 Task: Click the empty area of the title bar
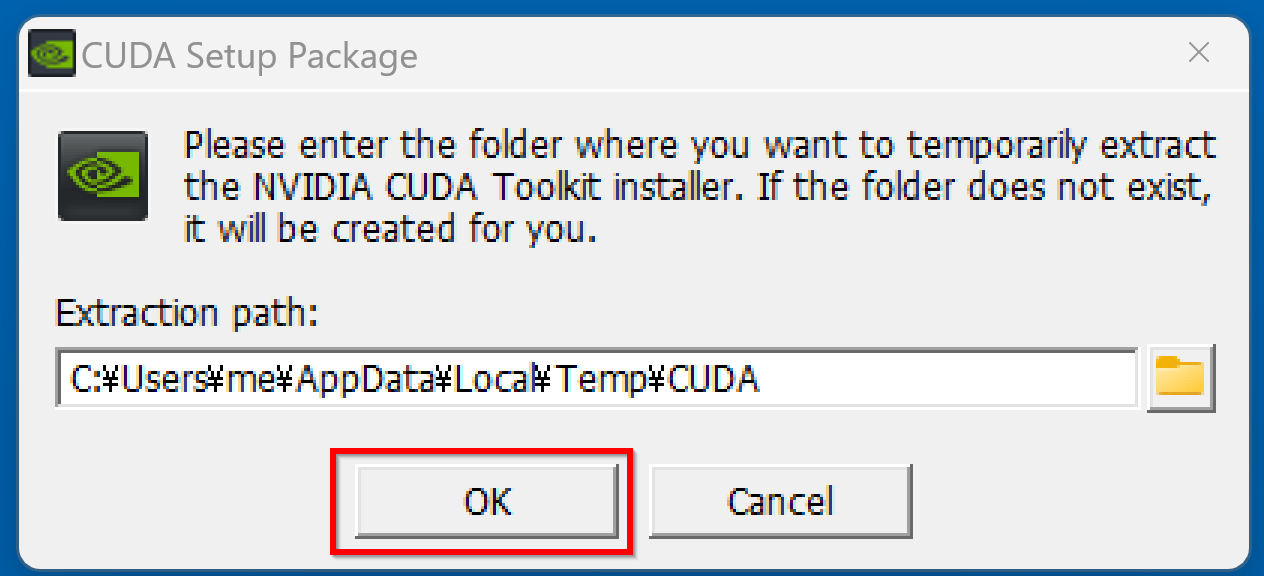(790, 54)
